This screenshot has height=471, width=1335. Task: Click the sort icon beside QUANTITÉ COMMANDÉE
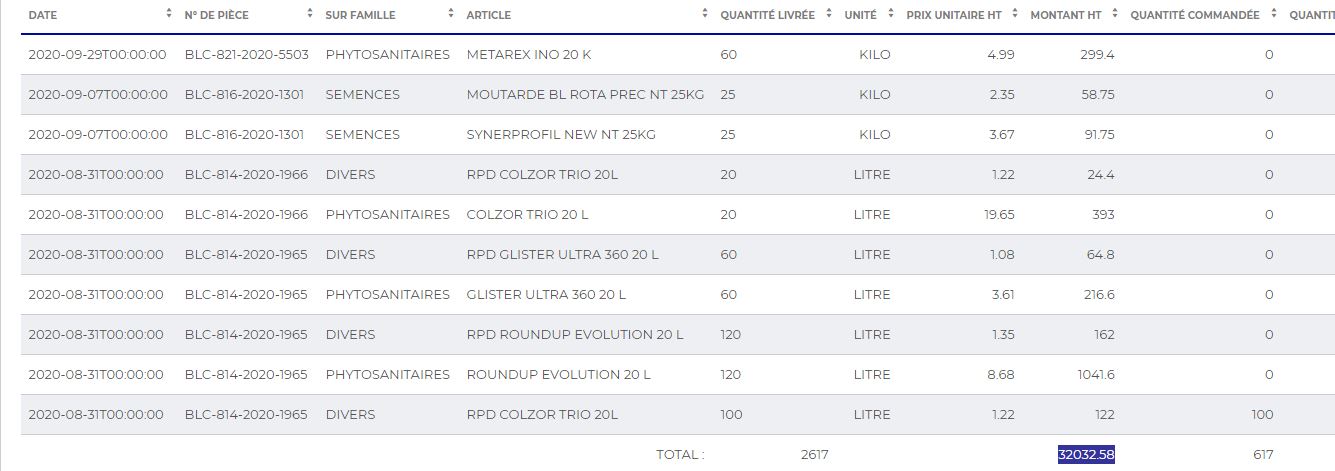tap(1274, 15)
